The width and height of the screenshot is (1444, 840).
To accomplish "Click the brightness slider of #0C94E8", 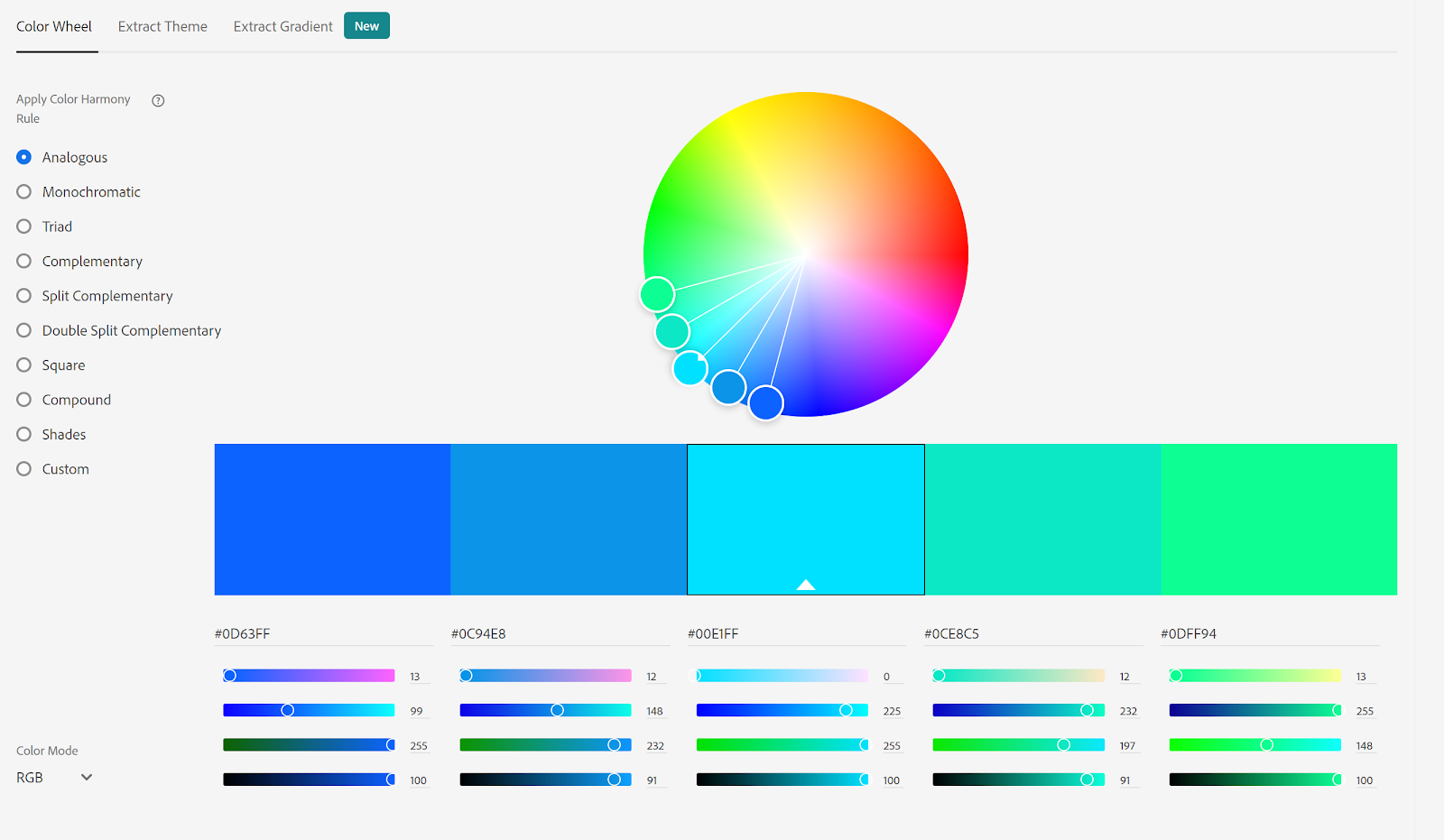I will coord(545,780).
